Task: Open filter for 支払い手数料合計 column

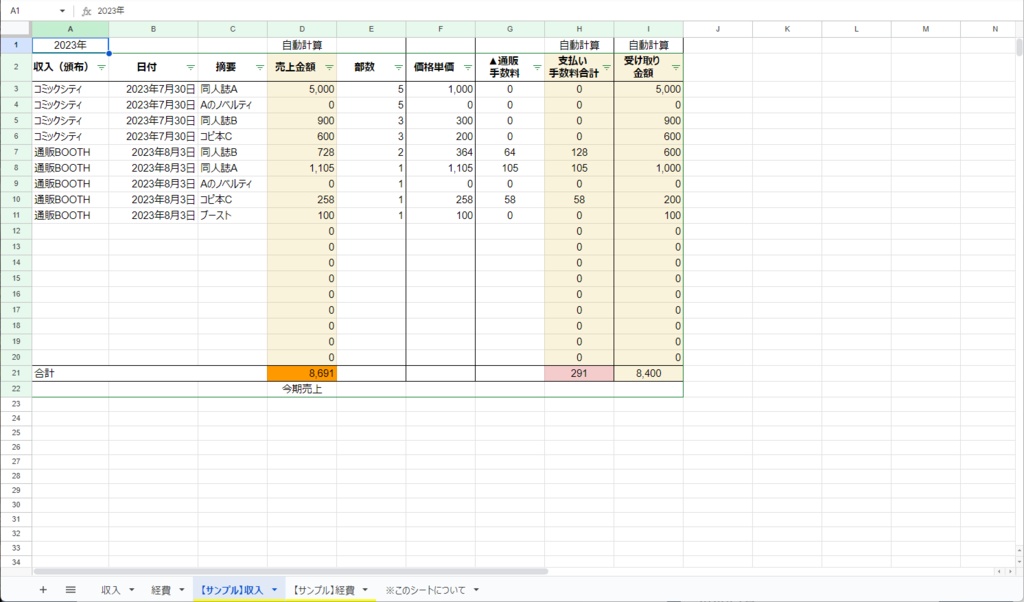Action: tap(606, 67)
